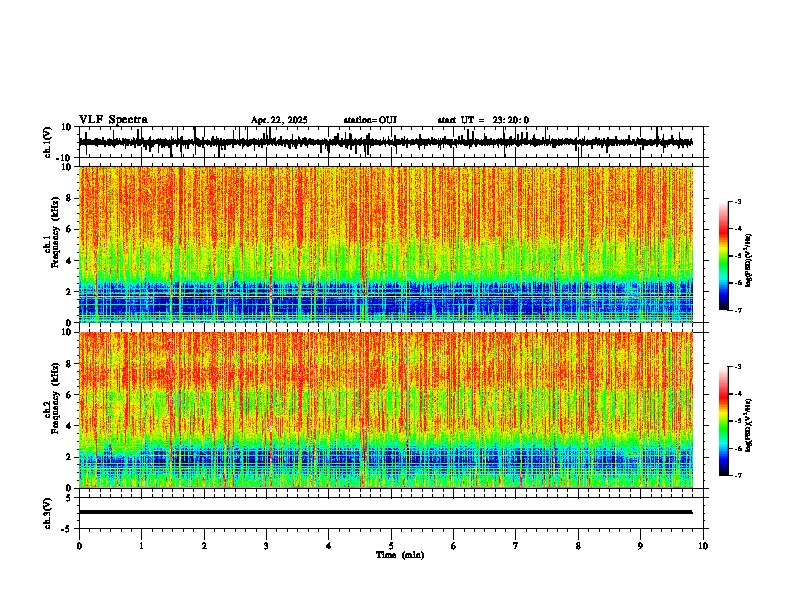Click the "-7" tick on ch.2 color bar
This screenshot has width=792, height=612.
737,475
